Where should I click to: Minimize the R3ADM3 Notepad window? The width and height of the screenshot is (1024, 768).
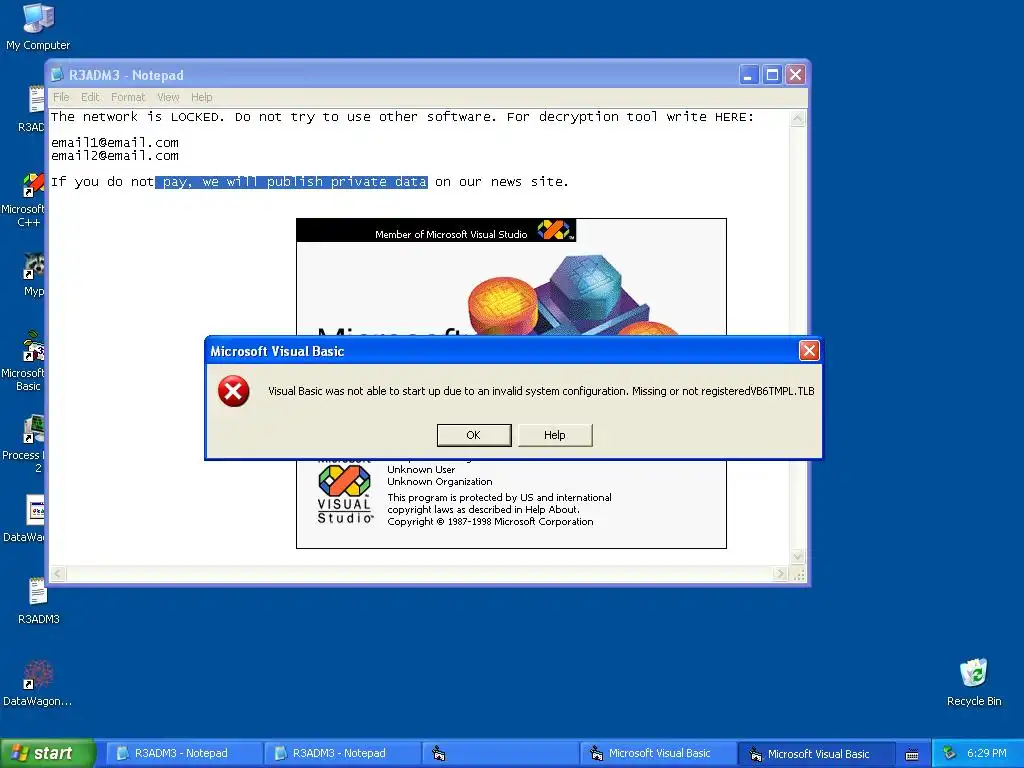coord(749,75)
